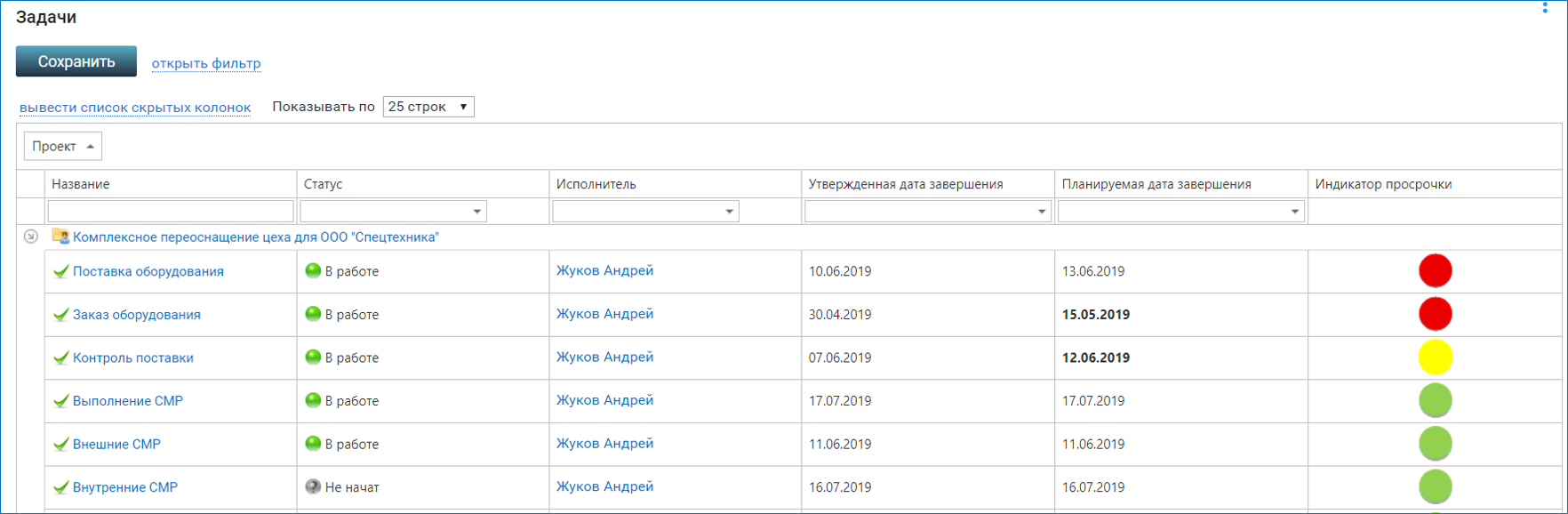This screenshot has width=1568, height=514.
Task: Click red overdue indicator for Поставка оборудования
Action: [1436, 271]
